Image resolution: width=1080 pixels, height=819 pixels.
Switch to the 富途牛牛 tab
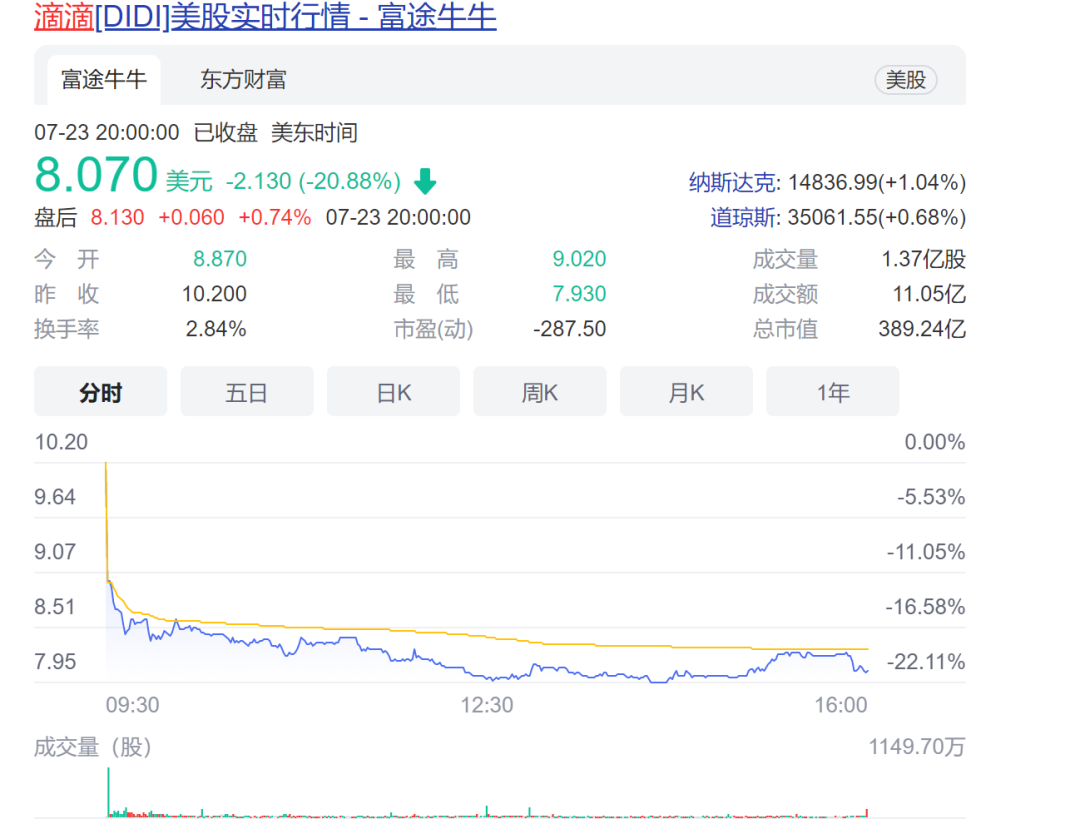(104, 80)
